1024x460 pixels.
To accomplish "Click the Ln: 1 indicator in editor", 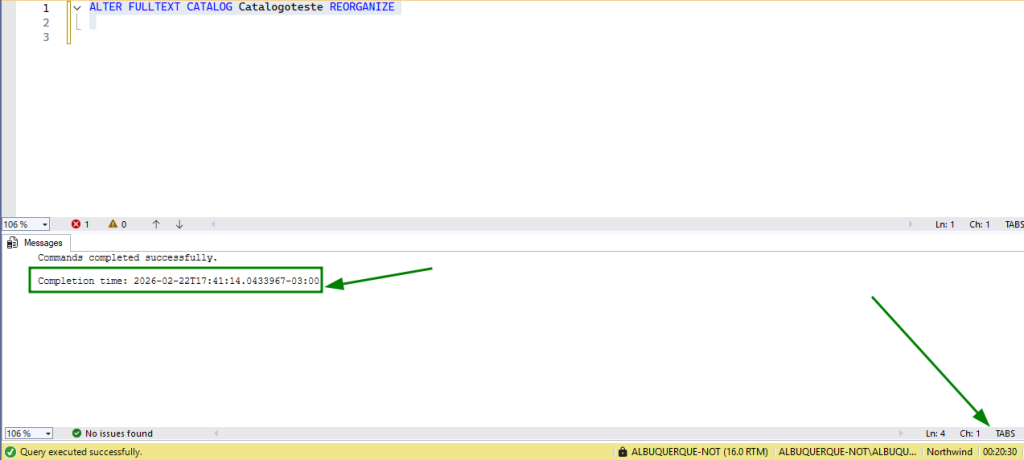I will click(x=945, y=225).
